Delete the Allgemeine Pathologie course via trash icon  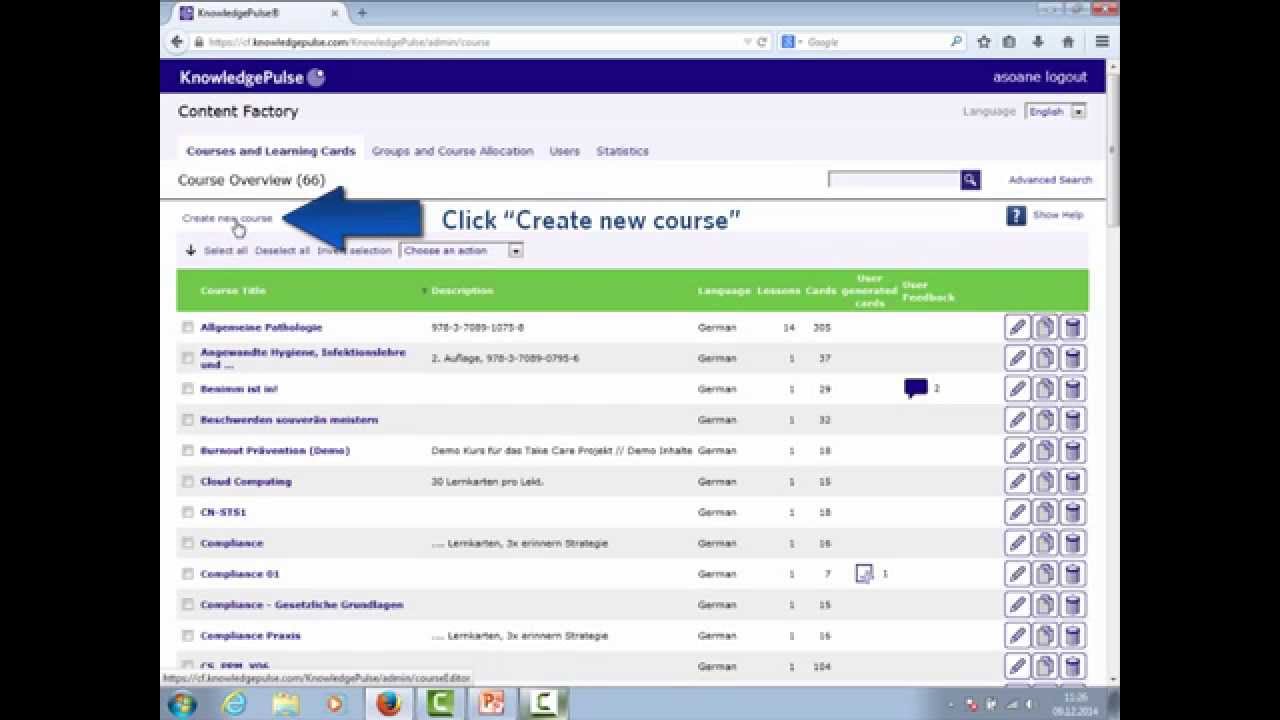1073,327
